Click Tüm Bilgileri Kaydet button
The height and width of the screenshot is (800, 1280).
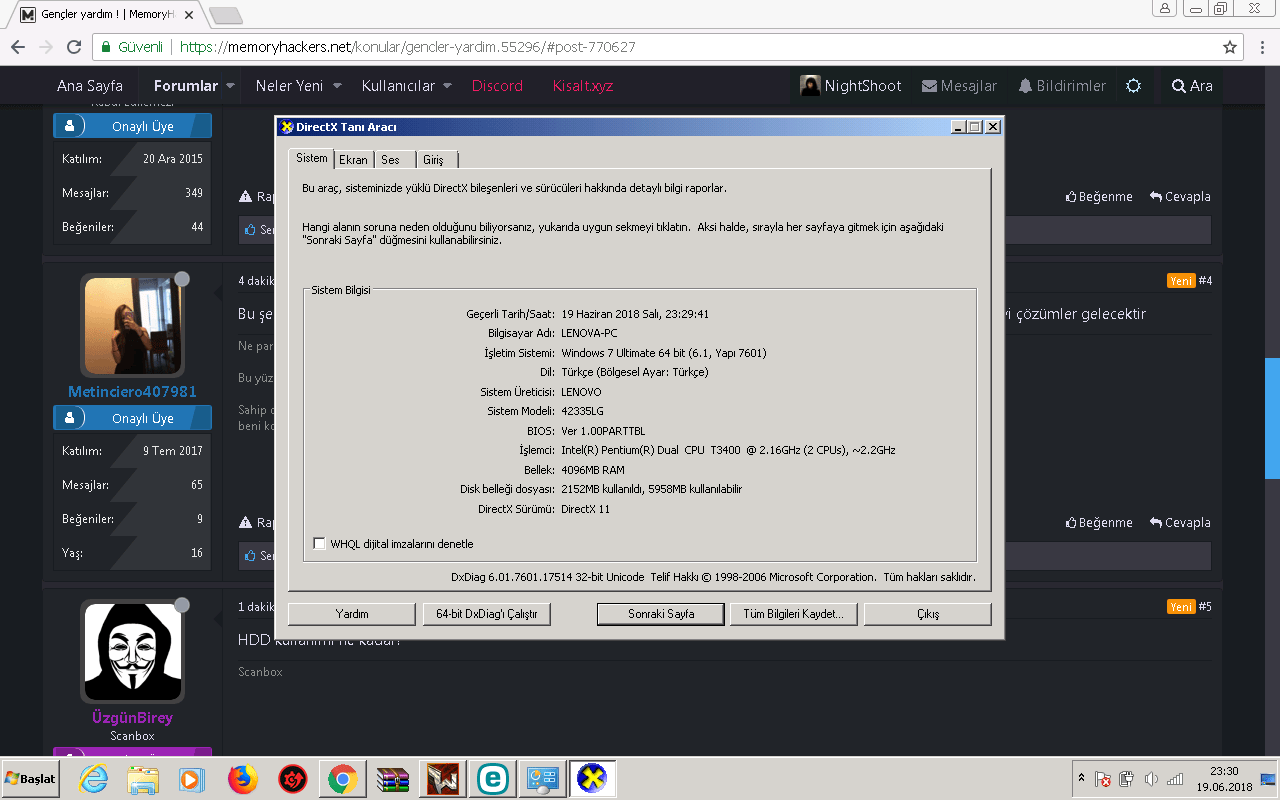pos(794,614)
